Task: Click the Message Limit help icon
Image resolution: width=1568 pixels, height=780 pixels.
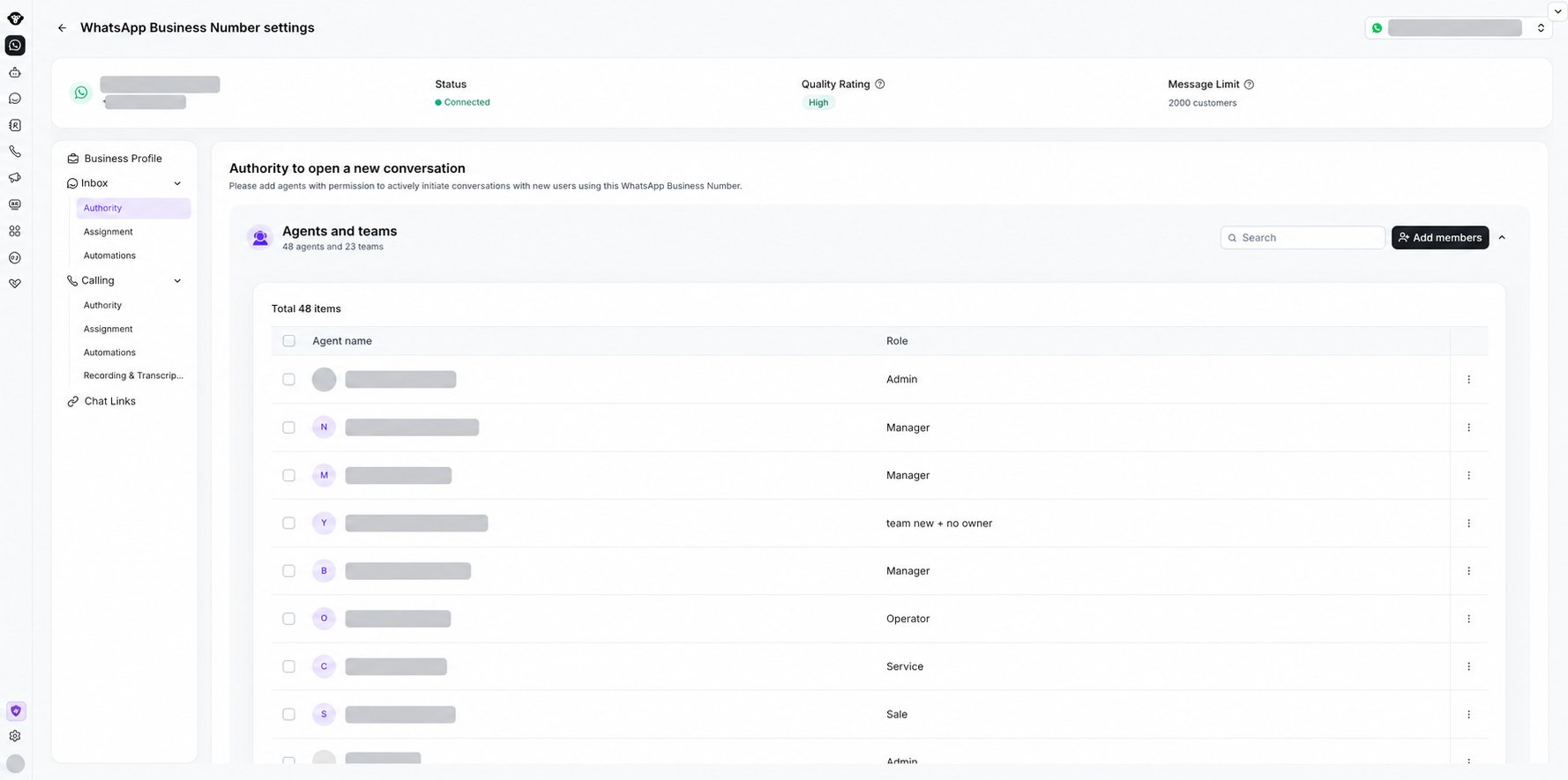Action: tap(1249, 85)
